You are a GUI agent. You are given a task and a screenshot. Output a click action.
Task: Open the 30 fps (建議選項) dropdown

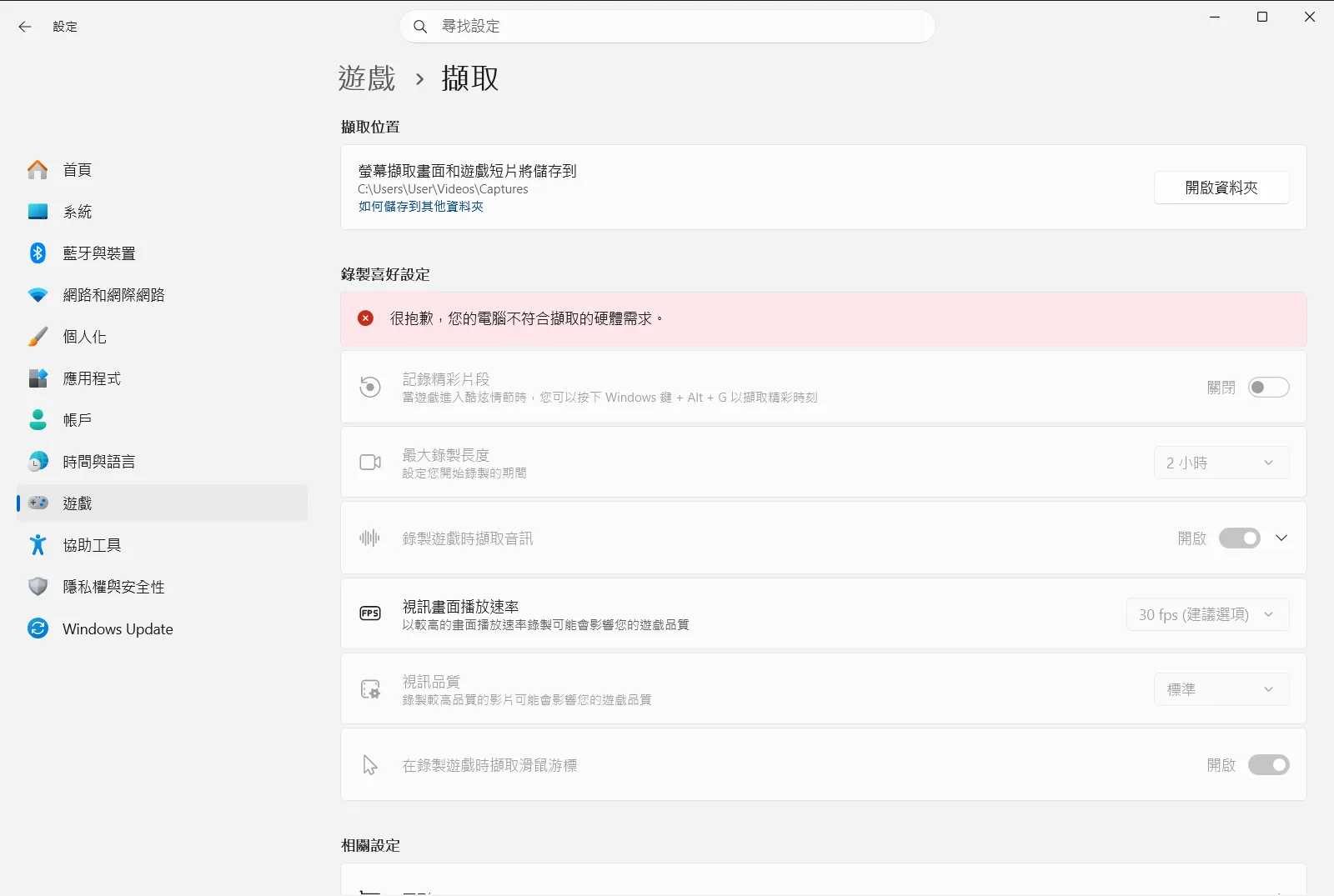1207,614
